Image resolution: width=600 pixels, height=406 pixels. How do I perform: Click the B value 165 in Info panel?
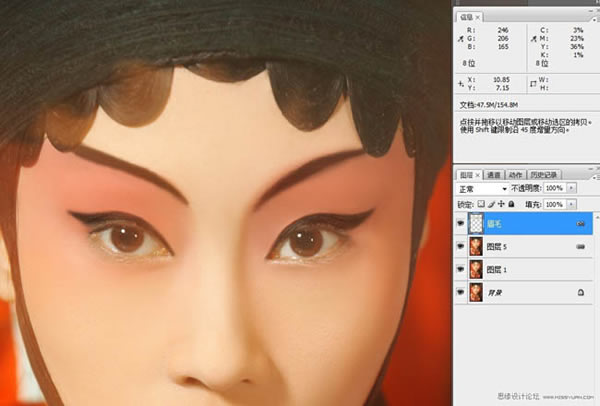[503, 47]
